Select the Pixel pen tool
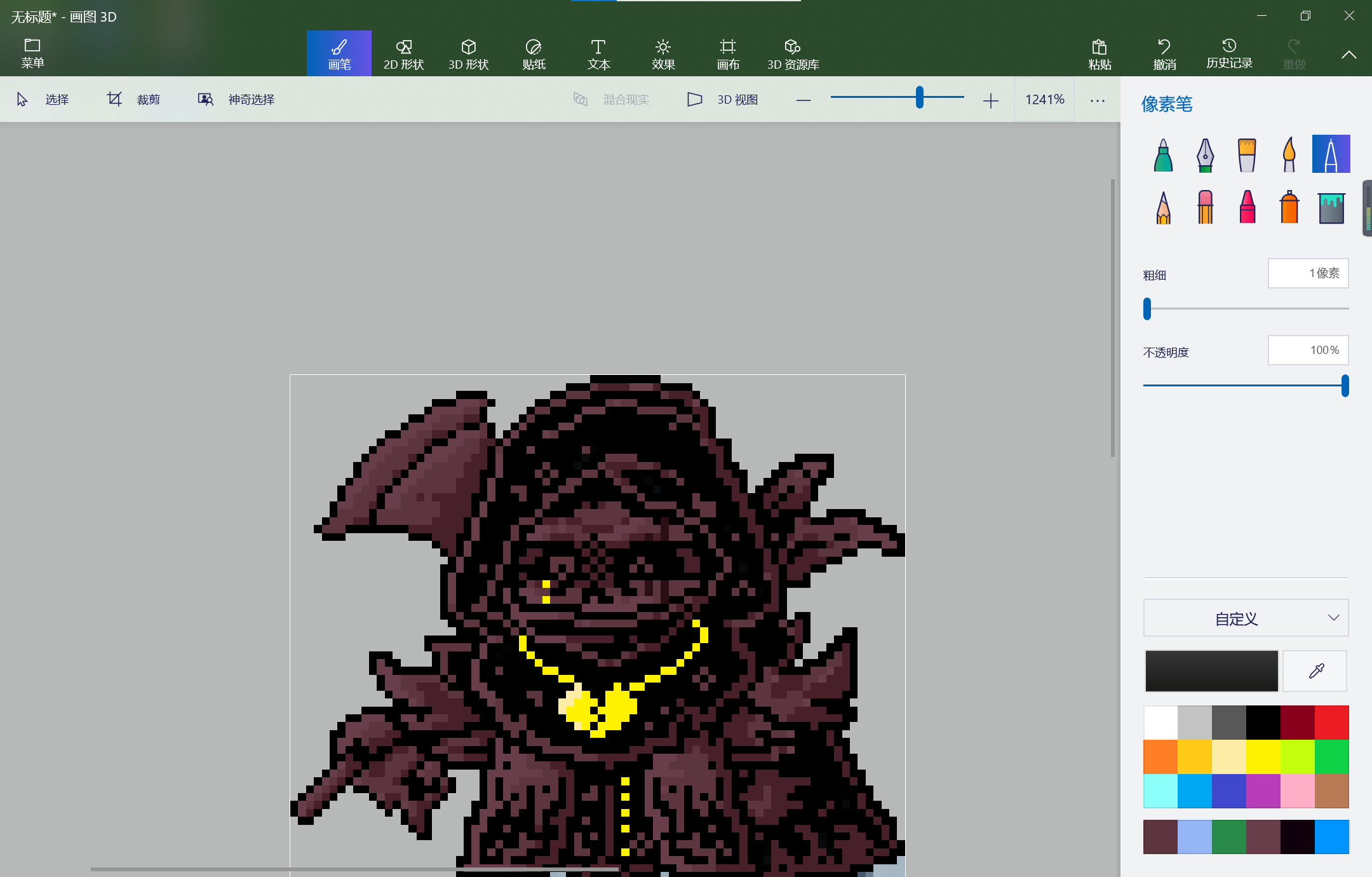The image size is (1372, 877). (1331, 154)
